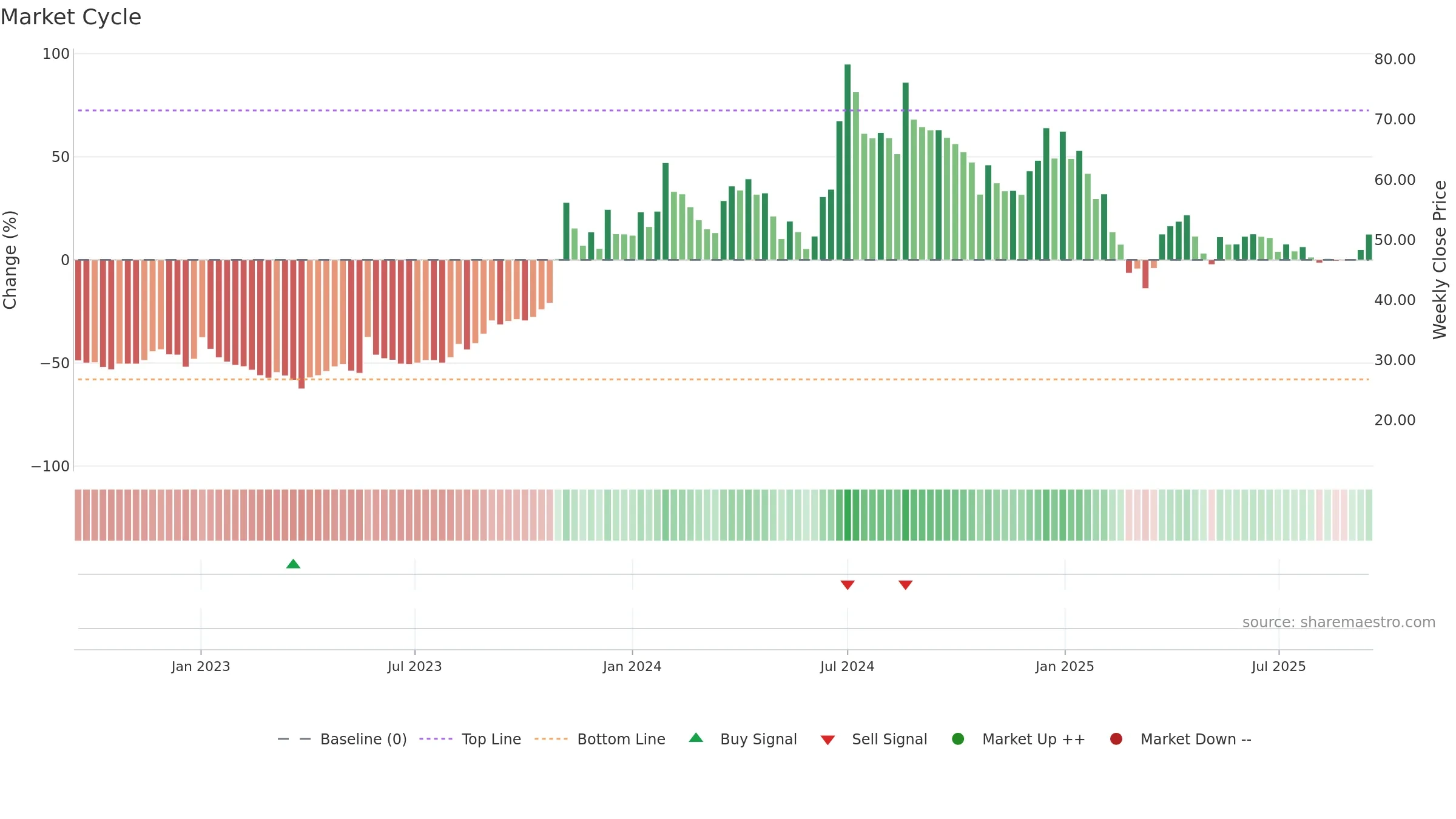Viewport: 1456px width, 819px height.
Task: Click the 40.00 tick on the right axis
Action: 1395,300
